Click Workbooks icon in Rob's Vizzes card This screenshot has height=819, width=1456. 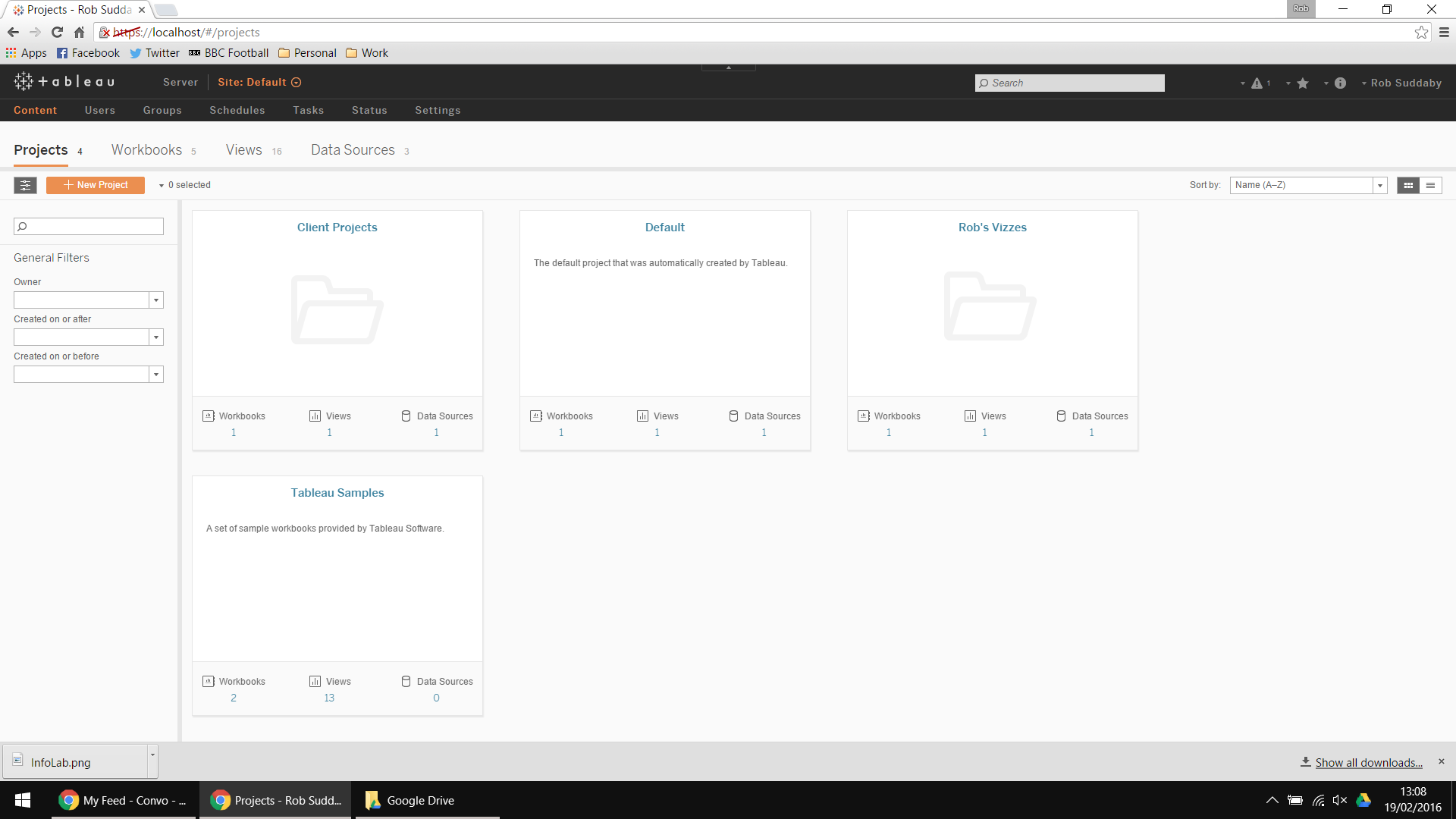[x=864, y=416]
